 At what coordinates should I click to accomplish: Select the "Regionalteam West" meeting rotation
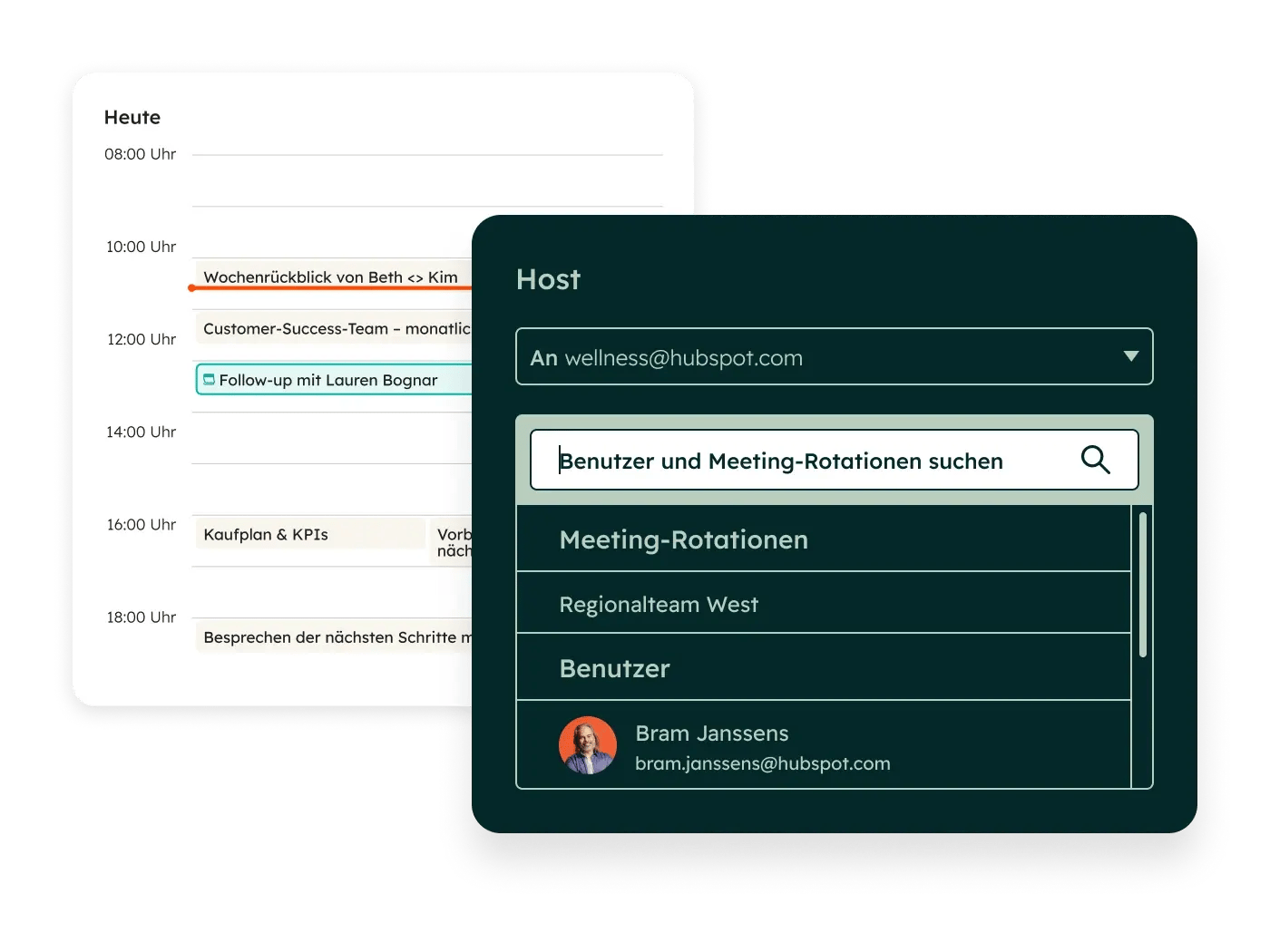[x=659, y=603]
